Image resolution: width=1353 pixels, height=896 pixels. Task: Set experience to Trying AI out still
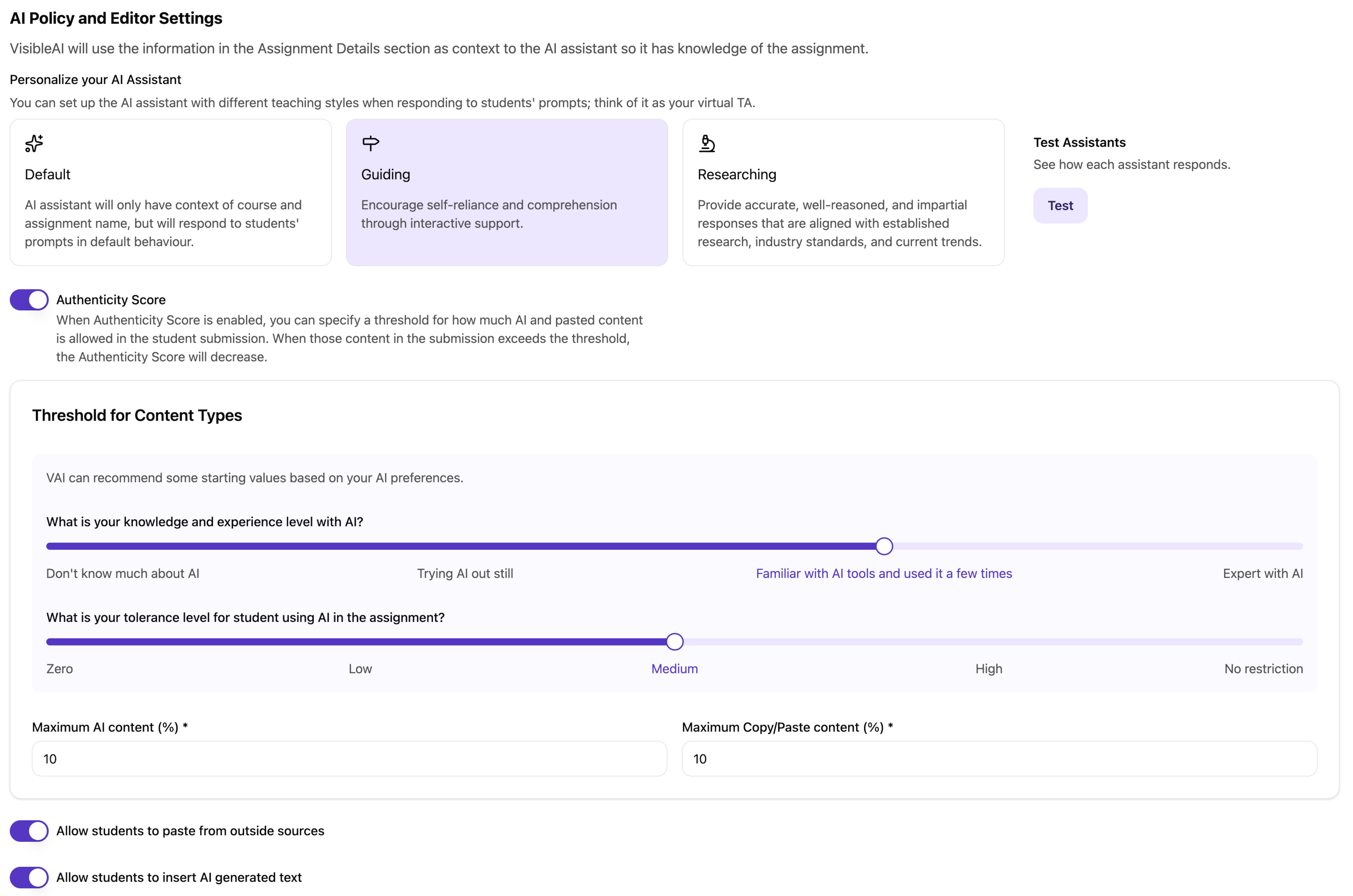465,573
